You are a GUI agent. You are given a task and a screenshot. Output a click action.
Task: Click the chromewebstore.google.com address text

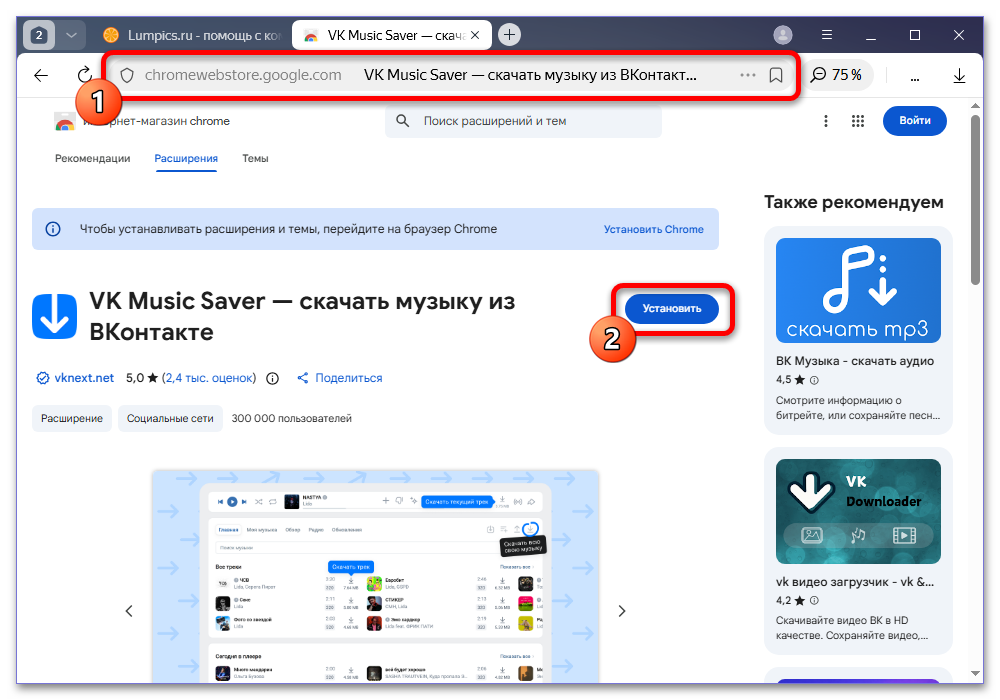pos(243,75)
